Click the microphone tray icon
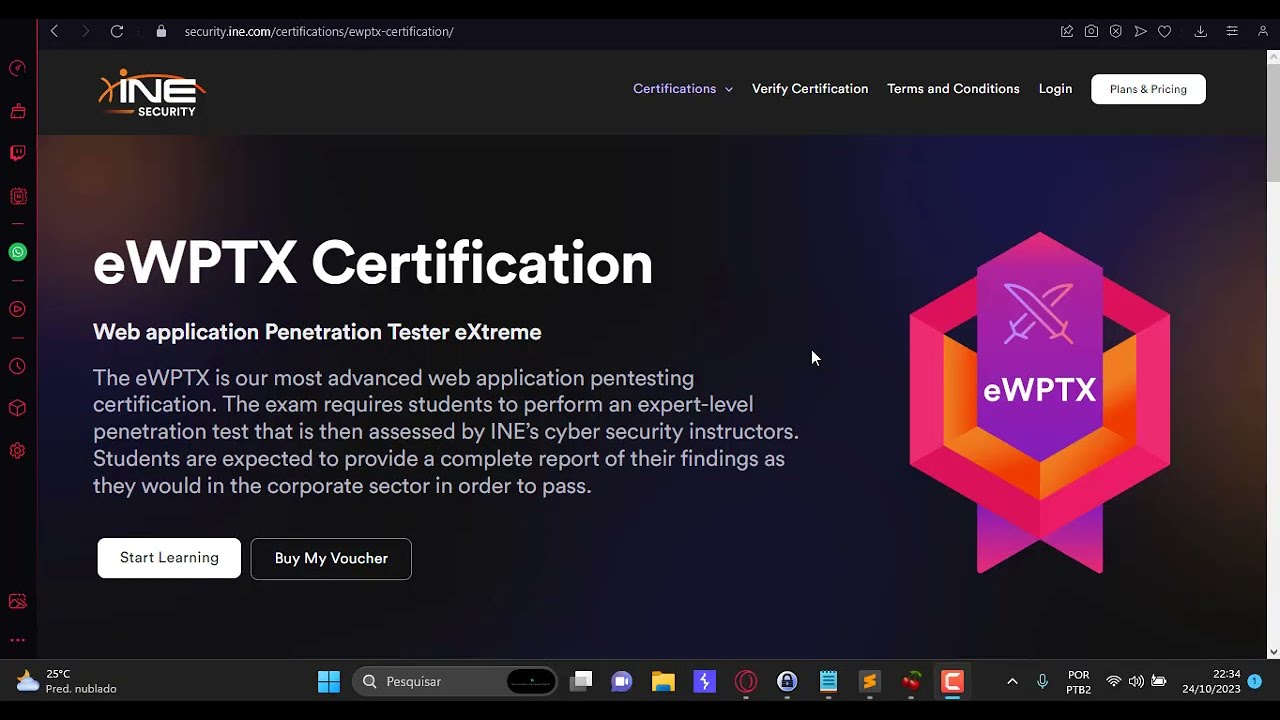 [x=1042, y=681]
